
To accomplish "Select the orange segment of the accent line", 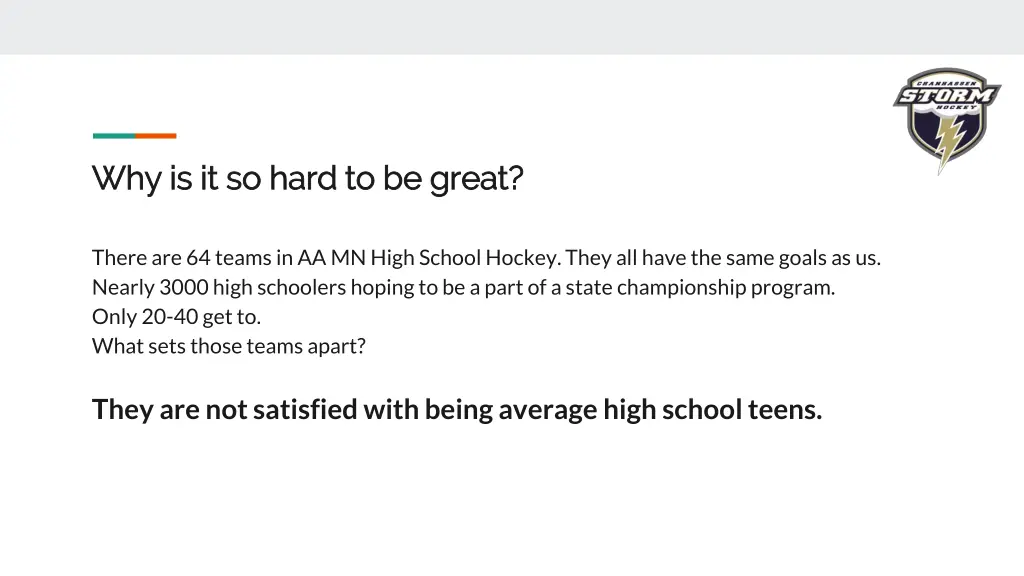I will coord(156,136).
